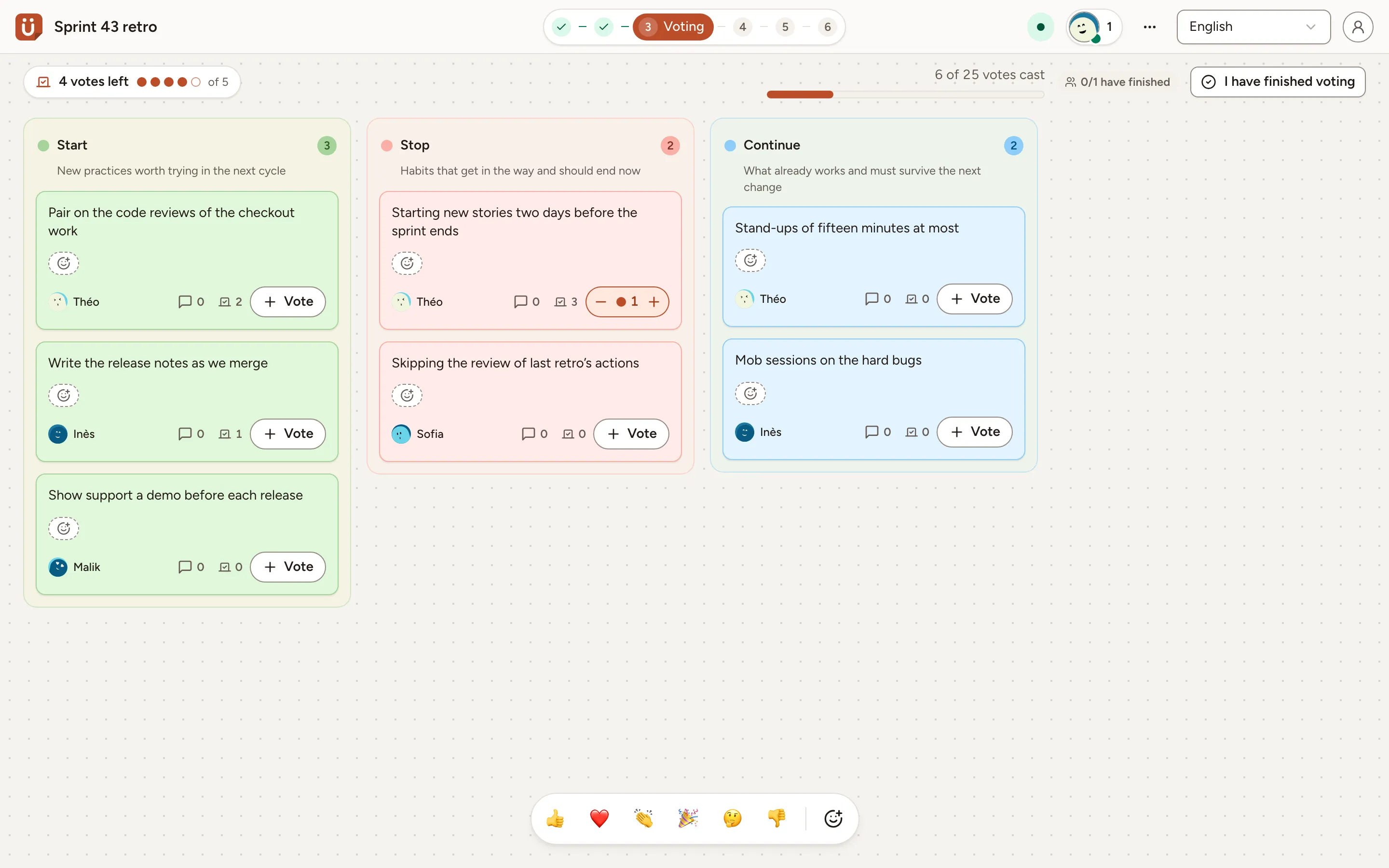Vote for Skipping the review of retro actions

(x=631, y=434)
